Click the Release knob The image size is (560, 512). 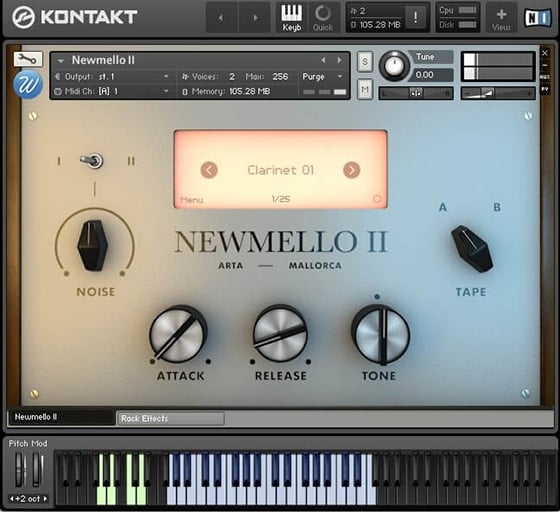pyautogui.click(x=280, y=334)
